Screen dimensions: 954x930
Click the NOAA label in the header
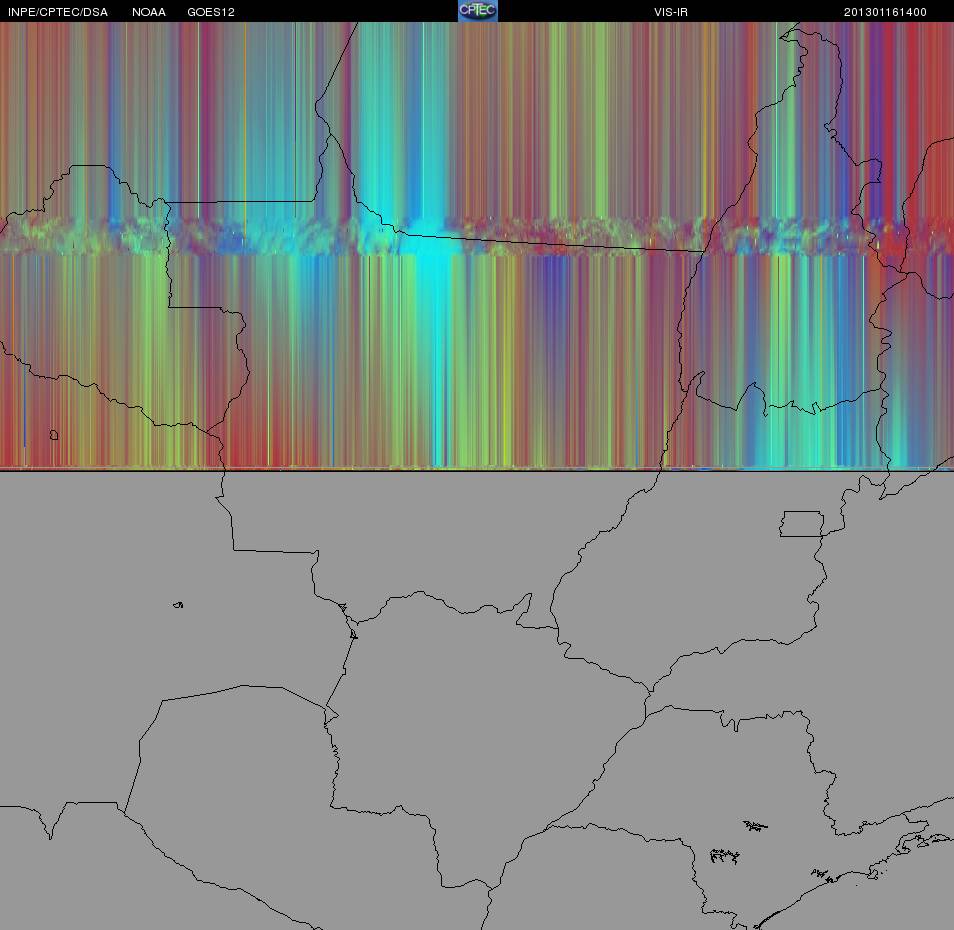(x=148, y=12)
